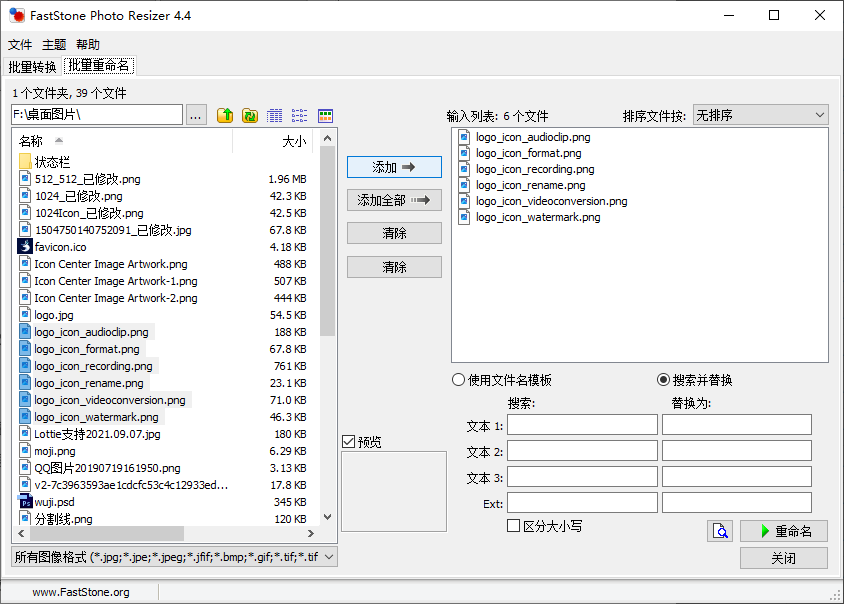Open the 文件 menu
The width and height of the screenshot is (844, 604).
click(20, 45)
